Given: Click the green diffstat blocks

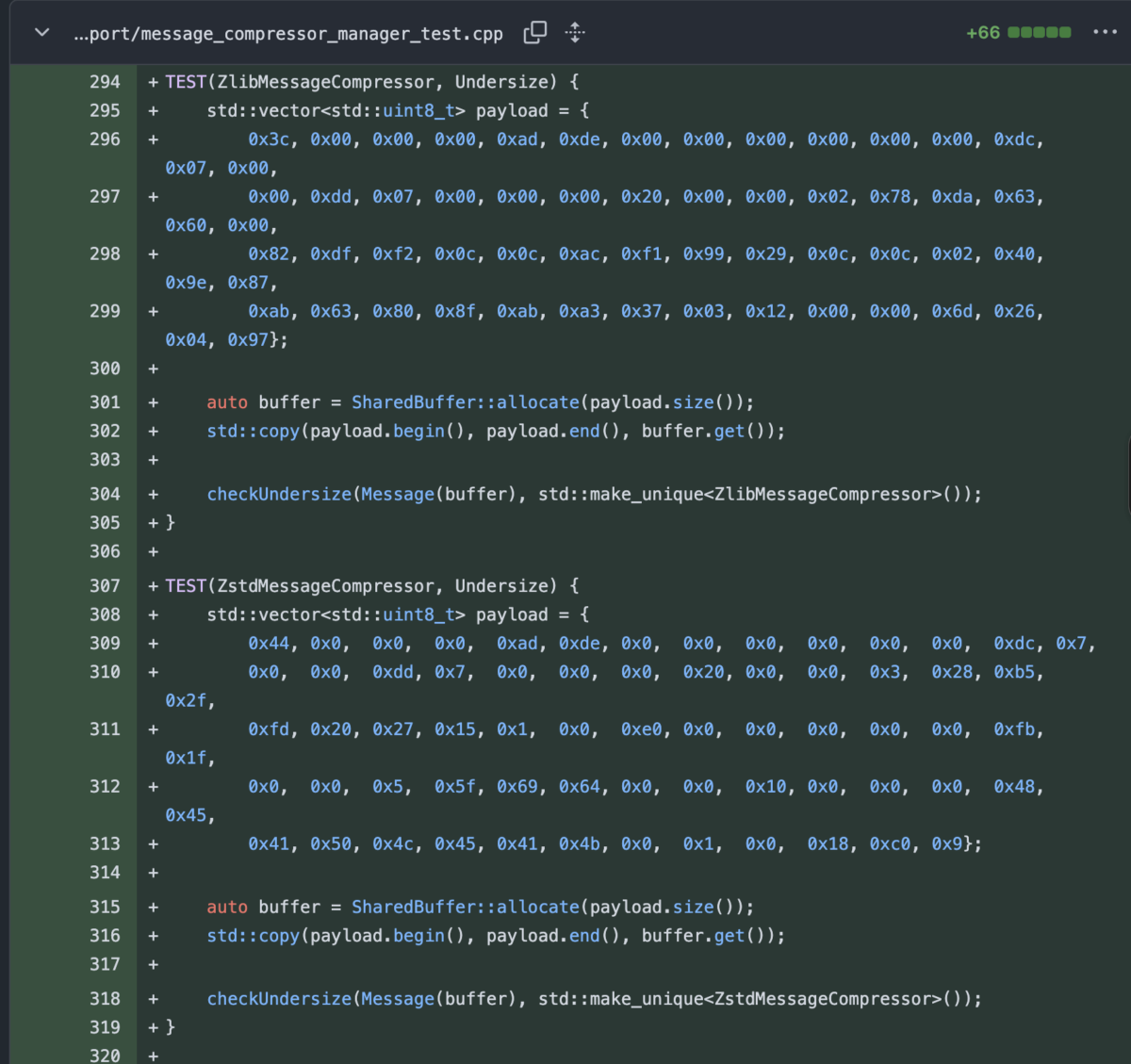Looking at the screenshot, I should pos(1039,33).
